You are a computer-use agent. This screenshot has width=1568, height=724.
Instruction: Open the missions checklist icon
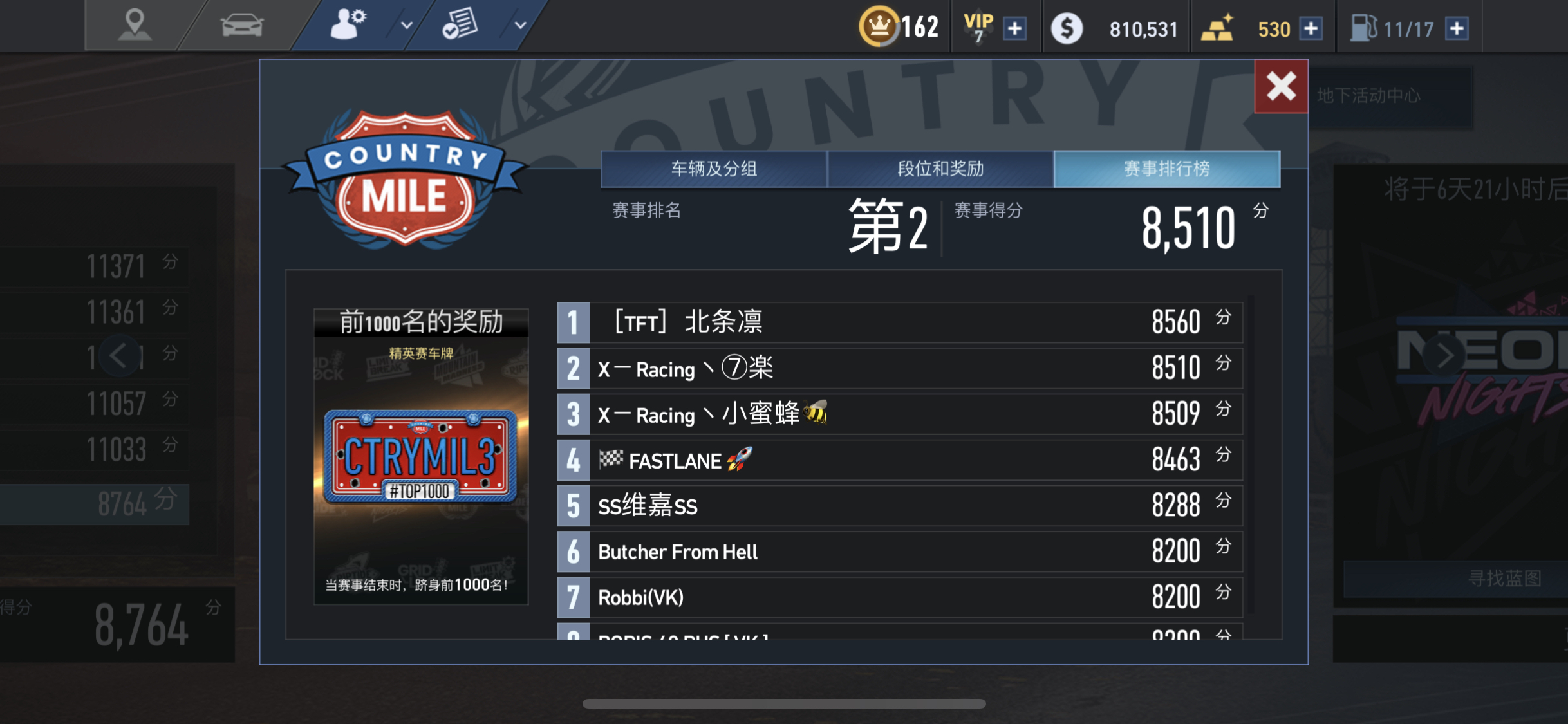460,24
